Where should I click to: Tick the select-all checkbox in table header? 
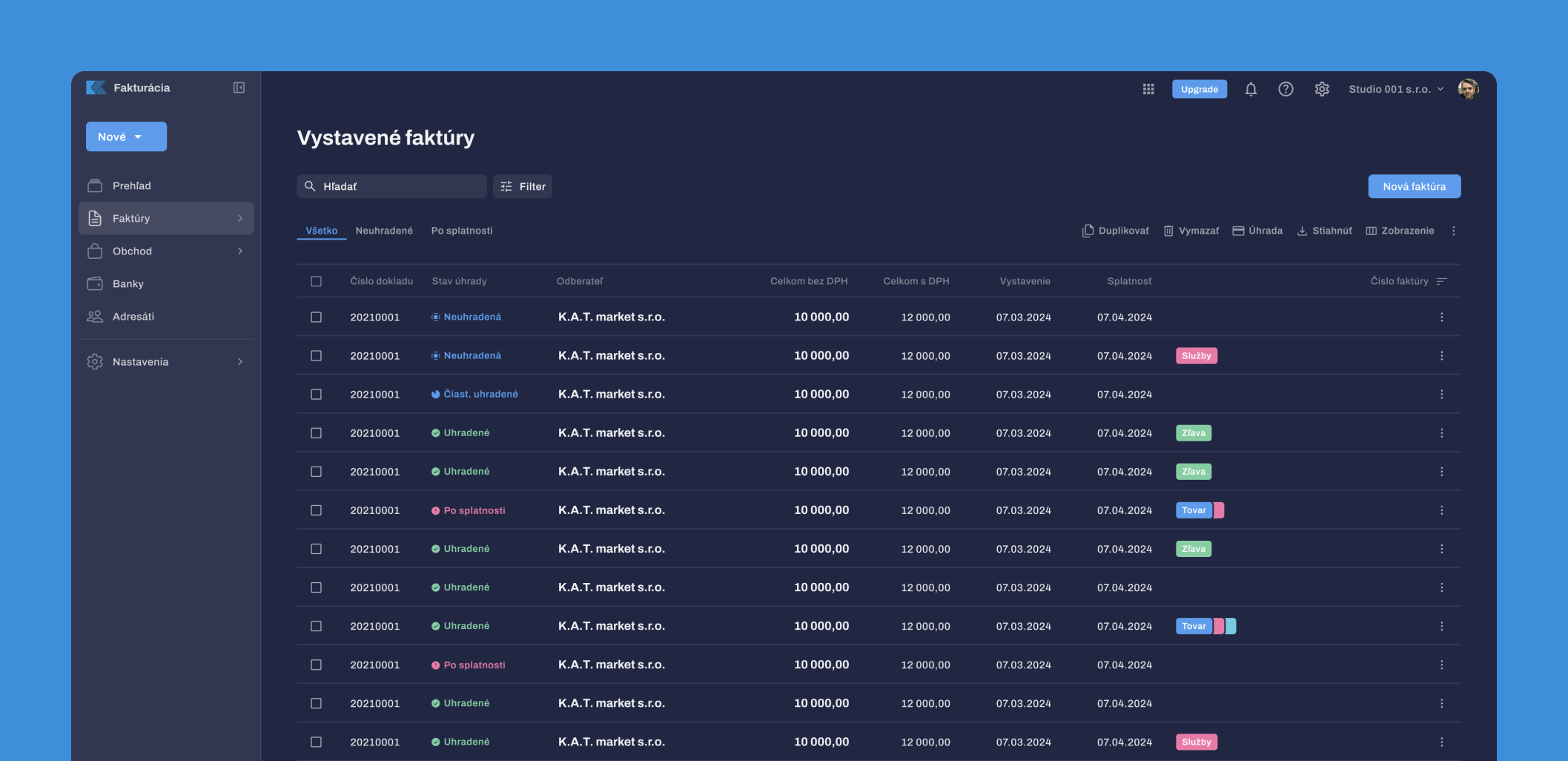click(316, 281)
